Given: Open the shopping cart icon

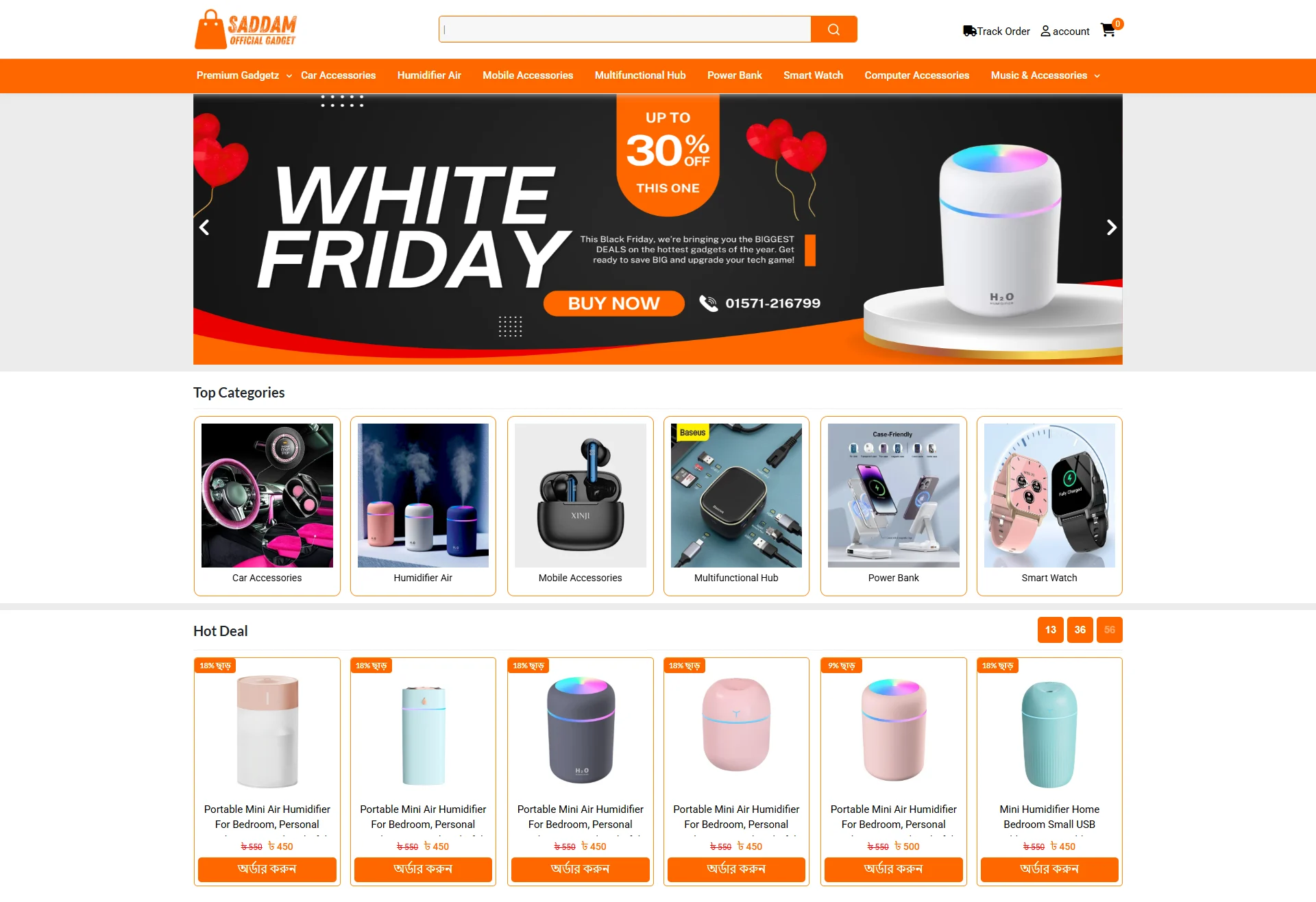Looking at the screenshot, I should click(x=1108, y=30).
